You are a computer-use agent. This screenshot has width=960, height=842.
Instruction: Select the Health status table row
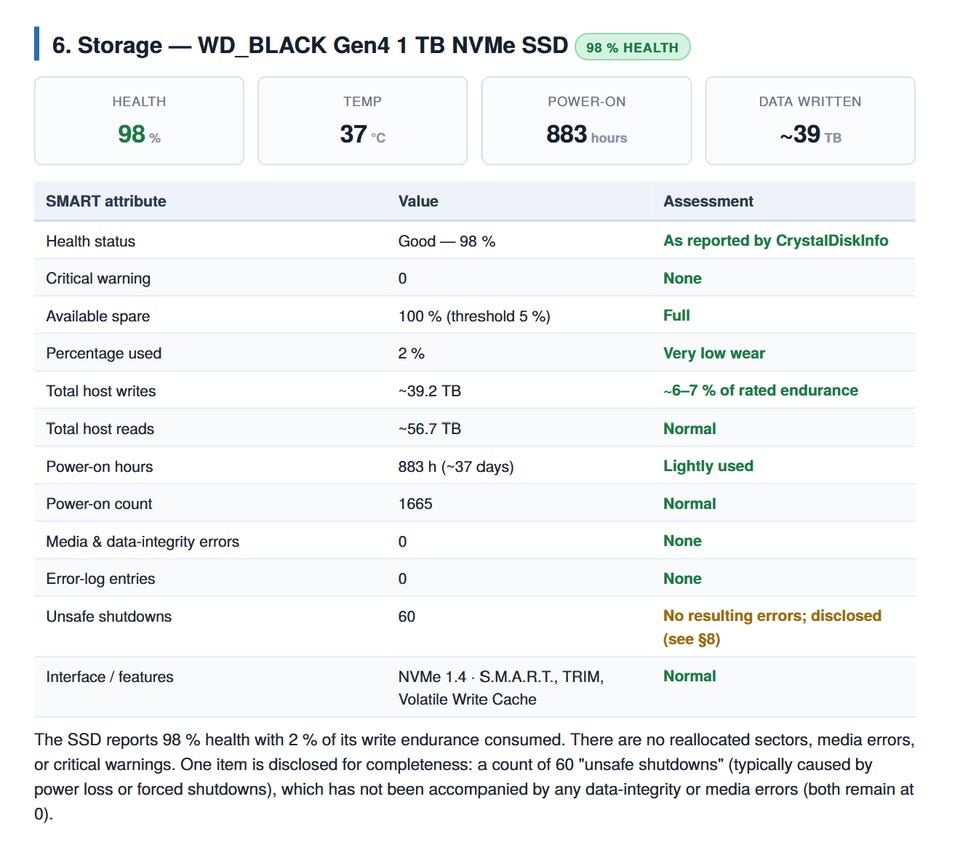click(x=474, y=241)
